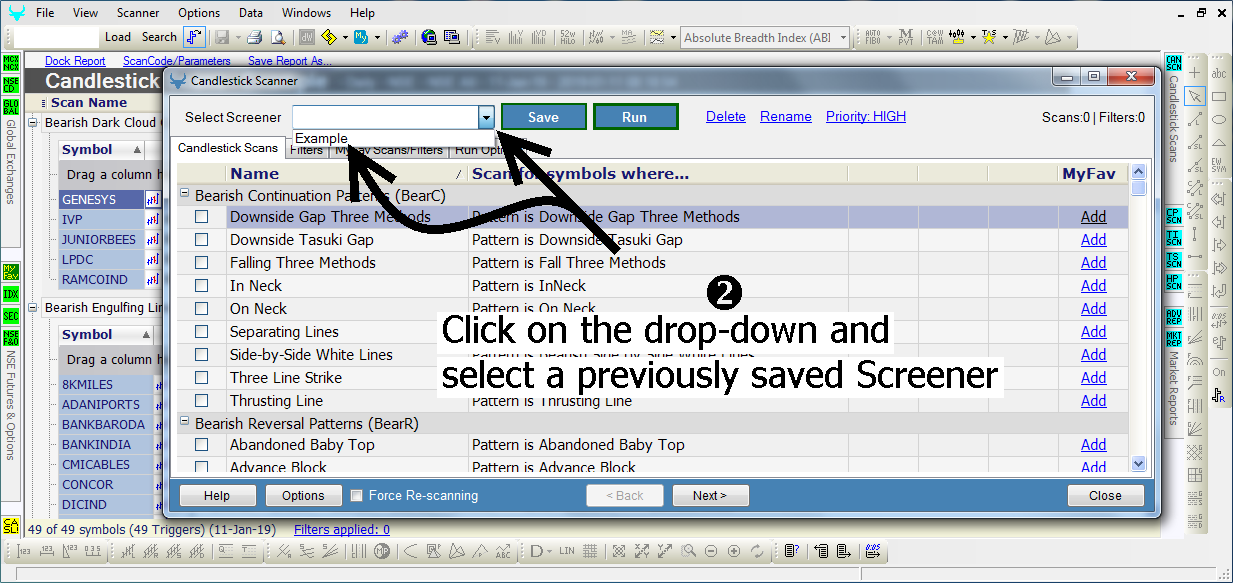Check the Three Line Strike checkbox

(x=202, y=378)
